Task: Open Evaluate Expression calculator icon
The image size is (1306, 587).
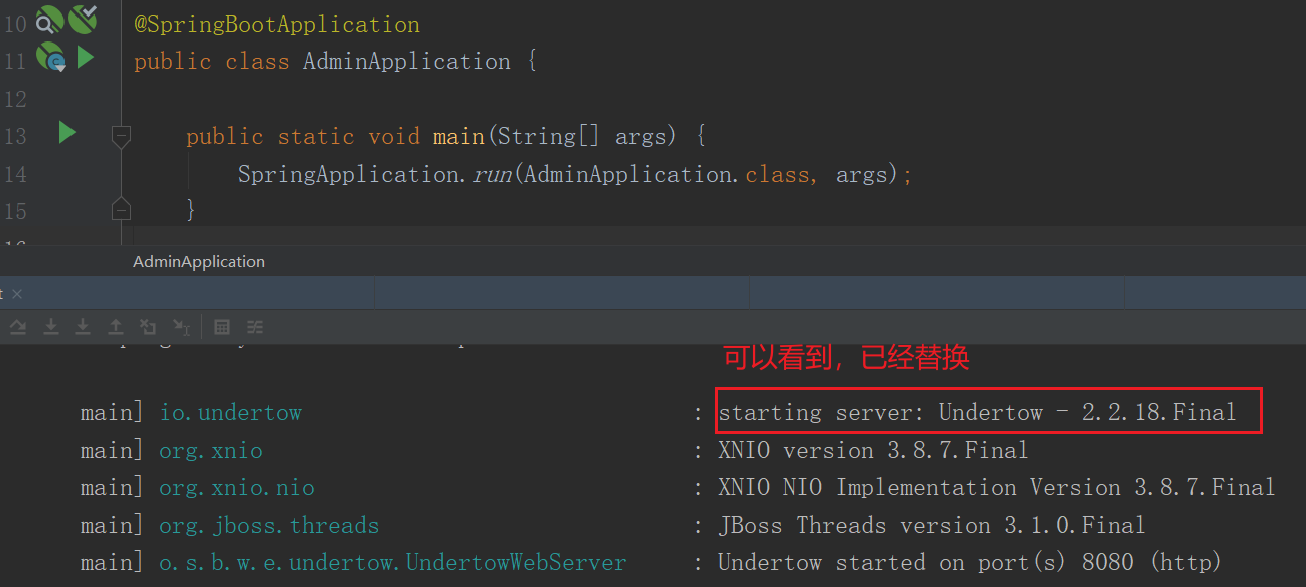Action: (223, 327)
